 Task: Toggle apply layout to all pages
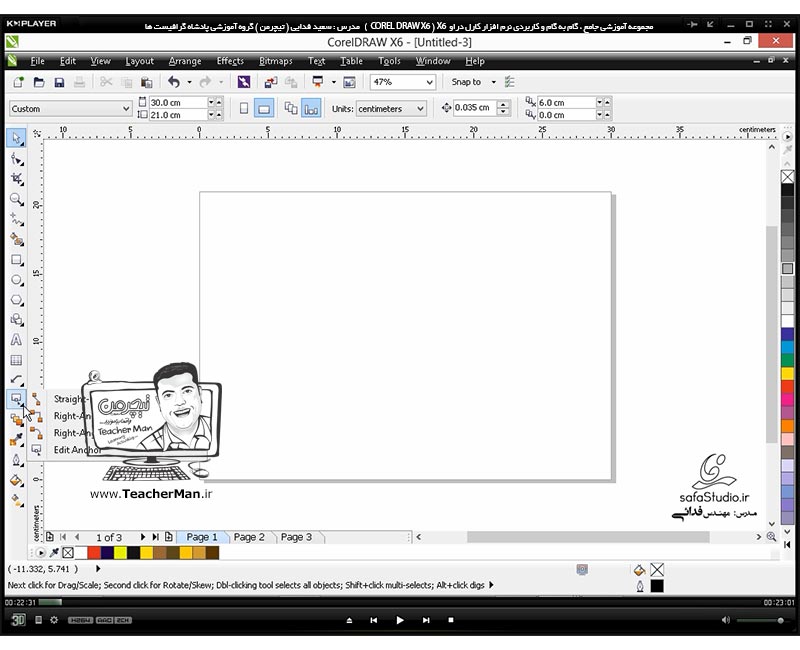point(291,108)
